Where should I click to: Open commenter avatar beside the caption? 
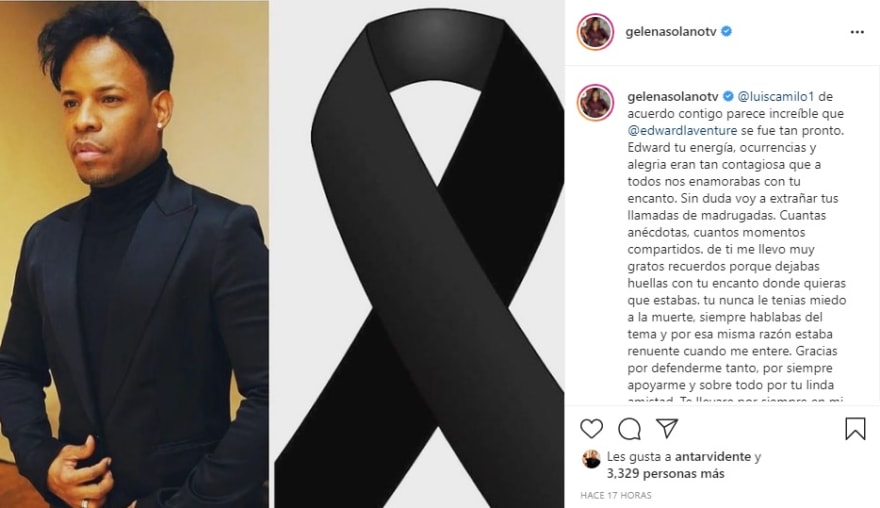click(x=595, y=103)
